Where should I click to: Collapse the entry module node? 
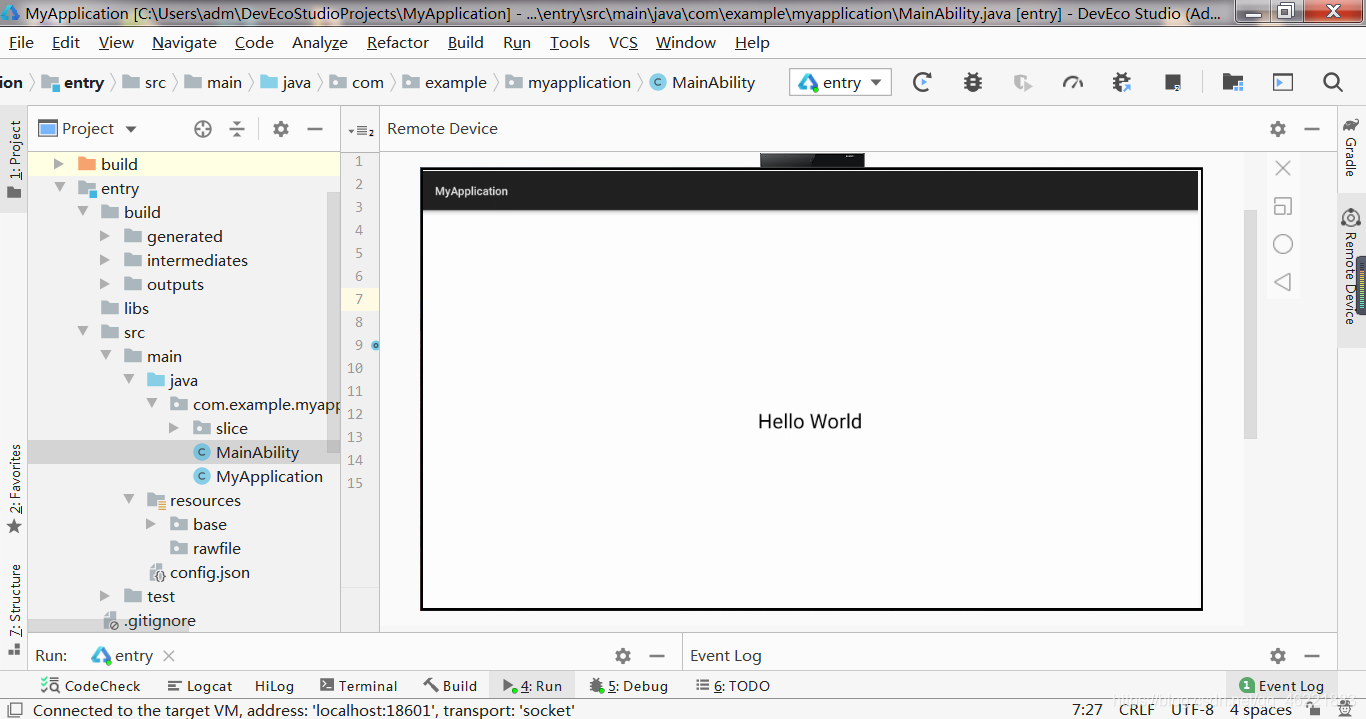point(59,188)
